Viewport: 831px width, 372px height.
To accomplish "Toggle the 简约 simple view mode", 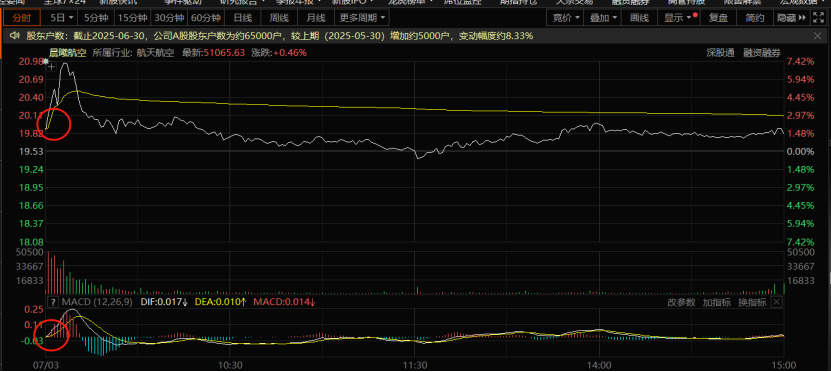I will (755, 17).
